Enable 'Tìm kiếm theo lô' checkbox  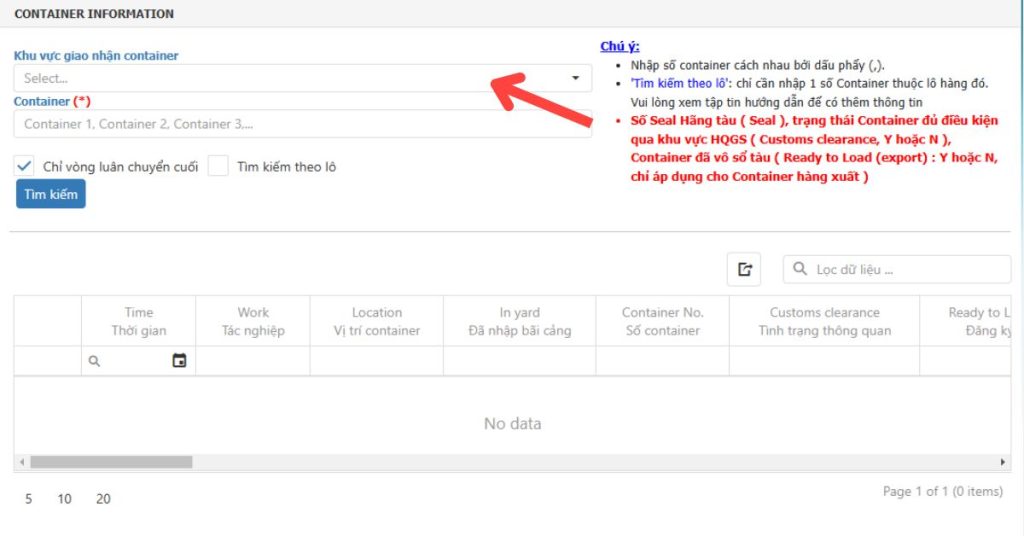coord(218,166)
